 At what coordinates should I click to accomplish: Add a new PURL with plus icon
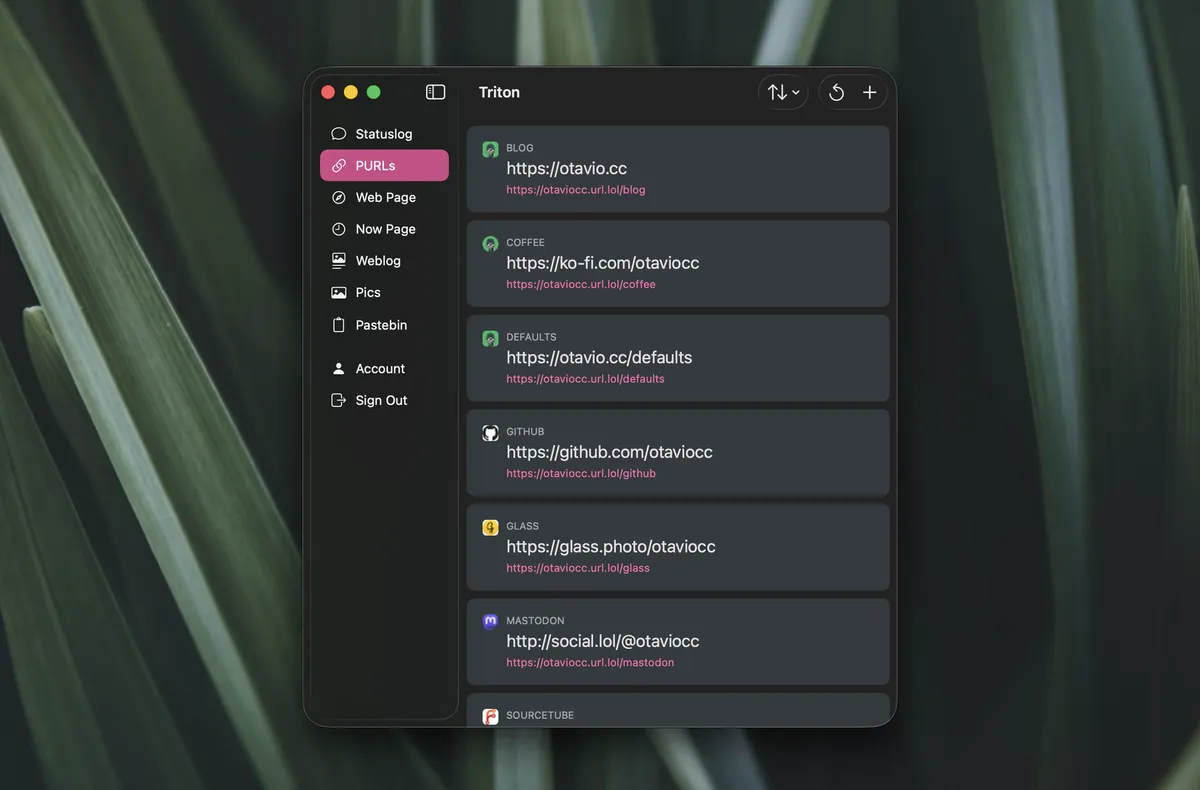[x=870, y=92]
